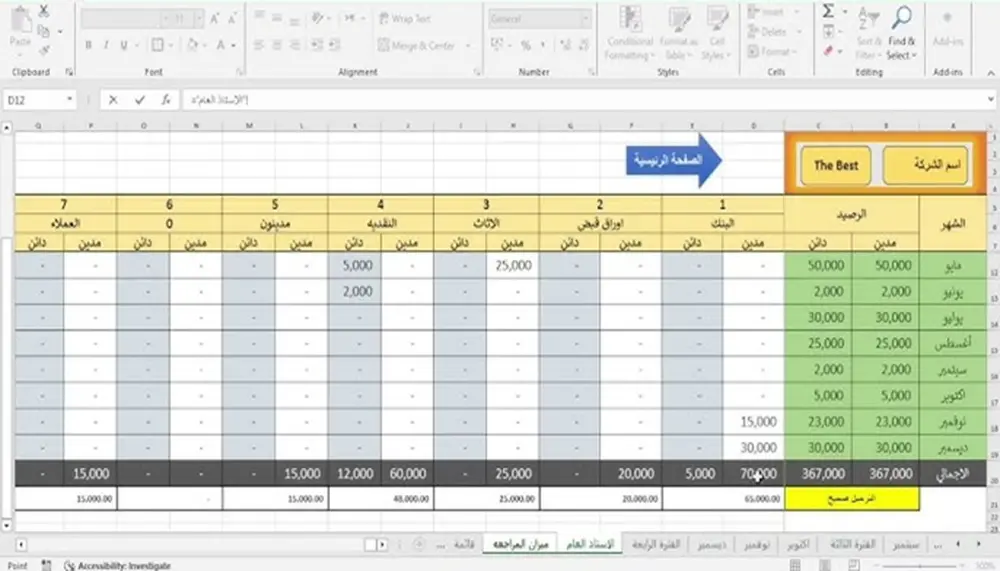1000x571 pixels.
Task: Expand the formula bar with the chevron
Action: click(990, 100)
